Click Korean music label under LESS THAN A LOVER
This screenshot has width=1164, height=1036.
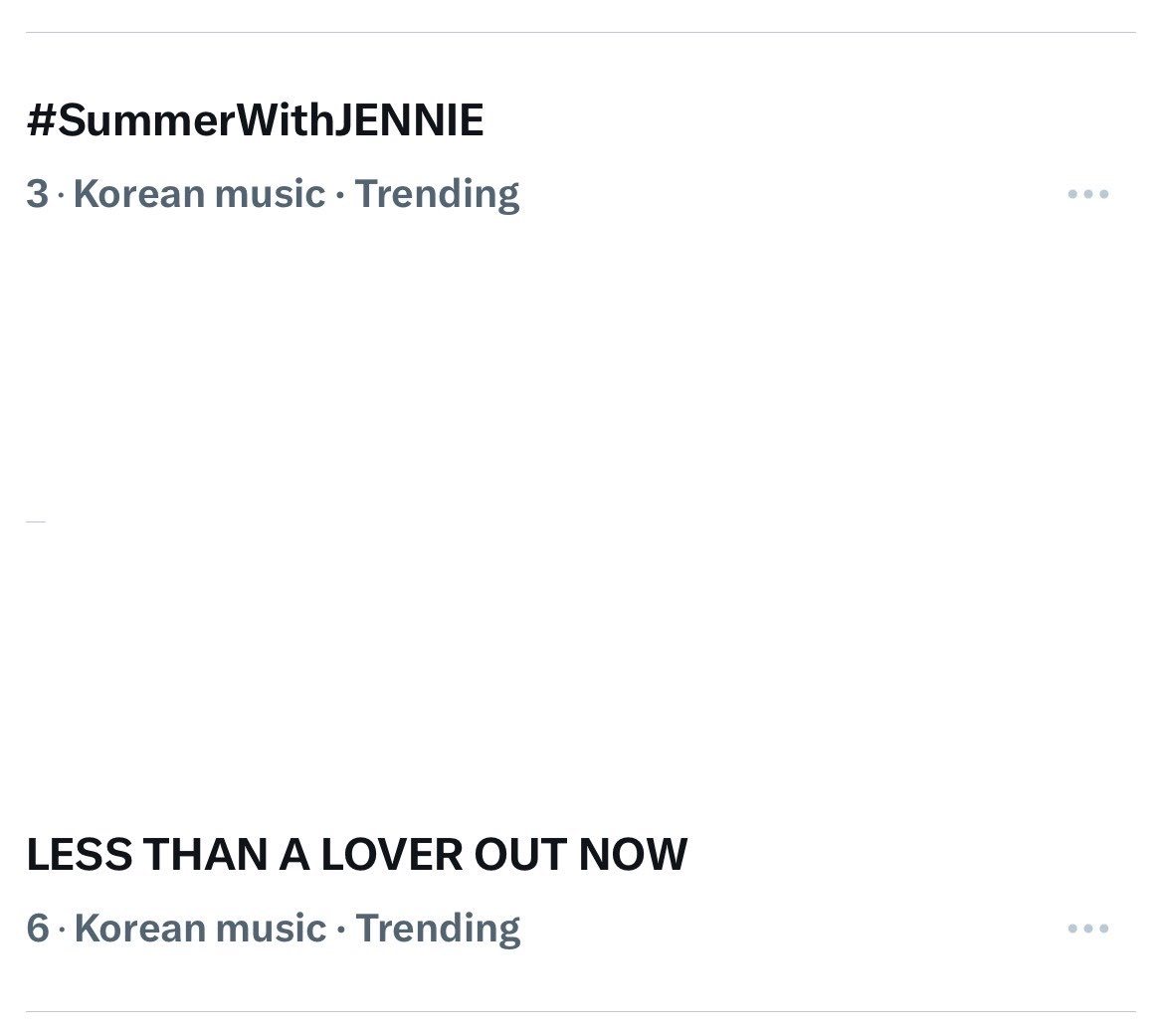(200, 928)
